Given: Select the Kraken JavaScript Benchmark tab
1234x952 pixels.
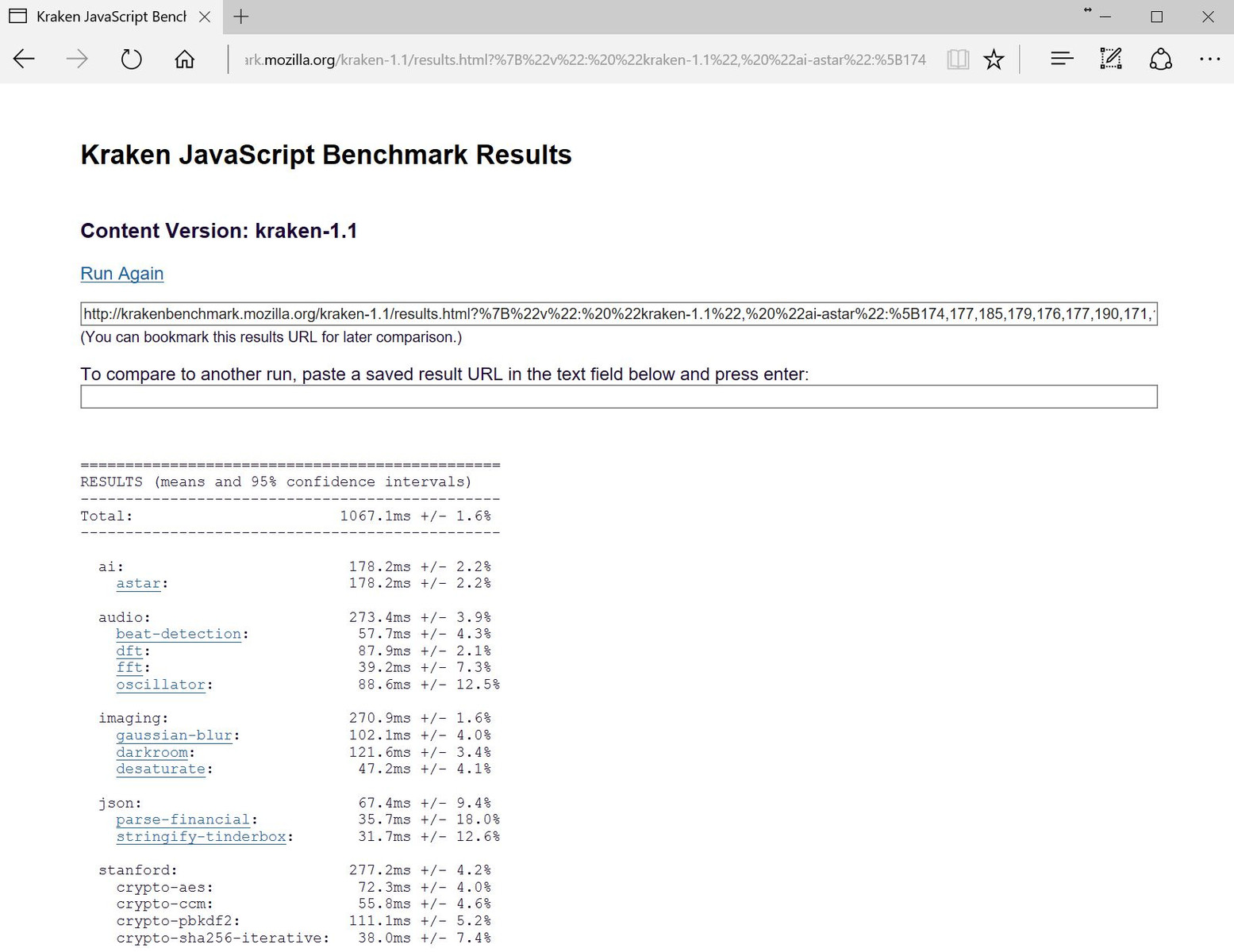Looking at the screenshot, I should (x=111, y=17).
